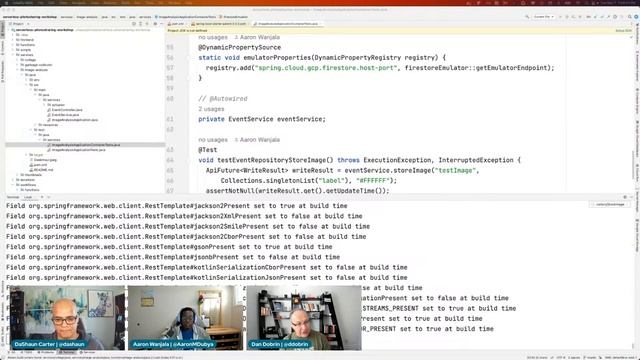The image size is (640, 360).
Task: Click Aaron Wanjala author hint above @Test
Action: point(257,140)
